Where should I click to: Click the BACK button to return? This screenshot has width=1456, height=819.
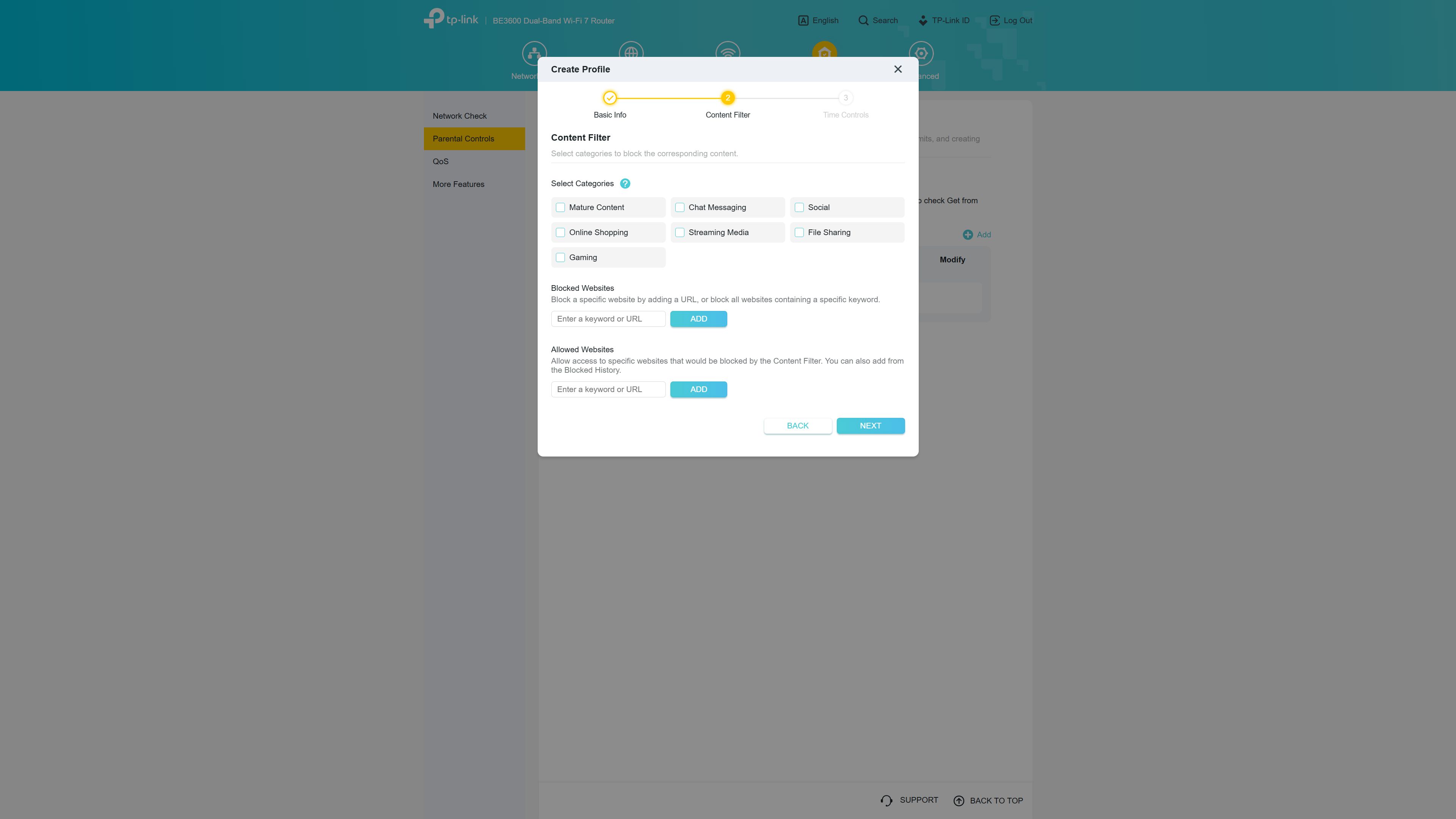pyautogui.click(x=797, y=425)
